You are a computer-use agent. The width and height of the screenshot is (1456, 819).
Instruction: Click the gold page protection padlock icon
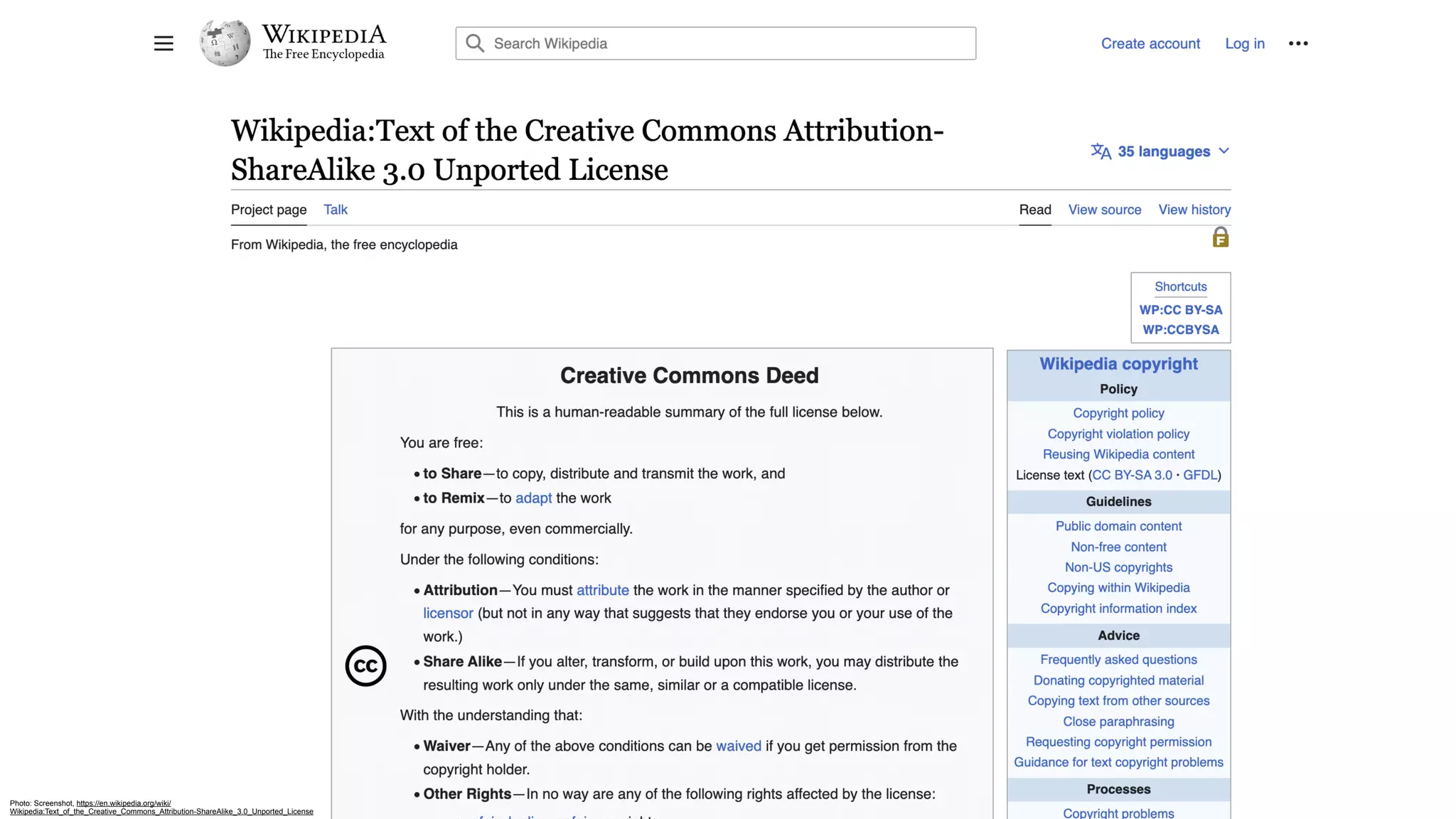(x=1220, y=237)
